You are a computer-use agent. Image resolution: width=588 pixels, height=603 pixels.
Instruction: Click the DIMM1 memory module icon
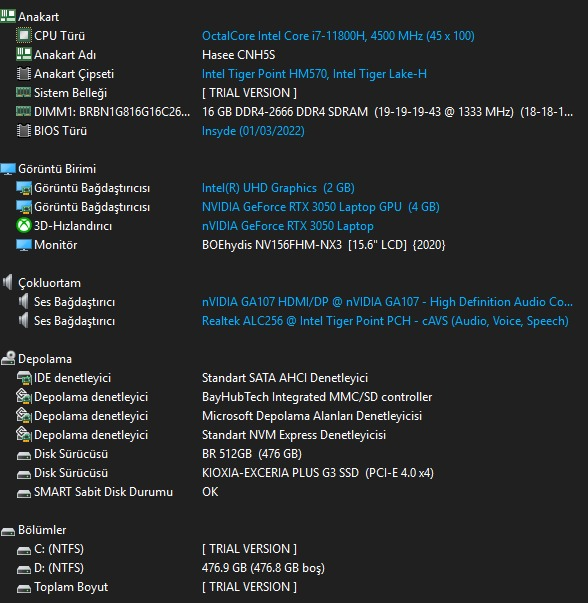(x=23, y=112)
